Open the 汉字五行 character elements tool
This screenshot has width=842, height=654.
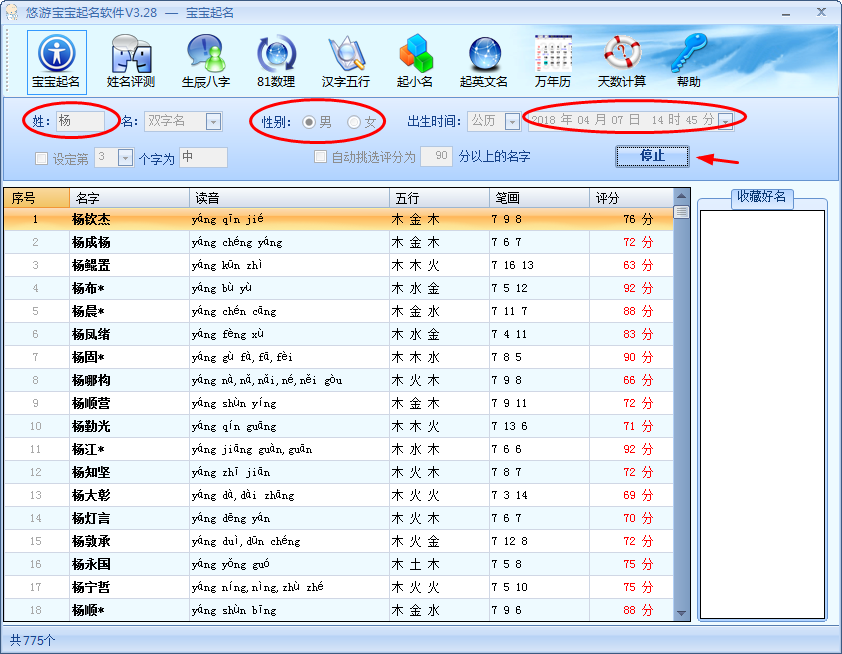(346, 61)
